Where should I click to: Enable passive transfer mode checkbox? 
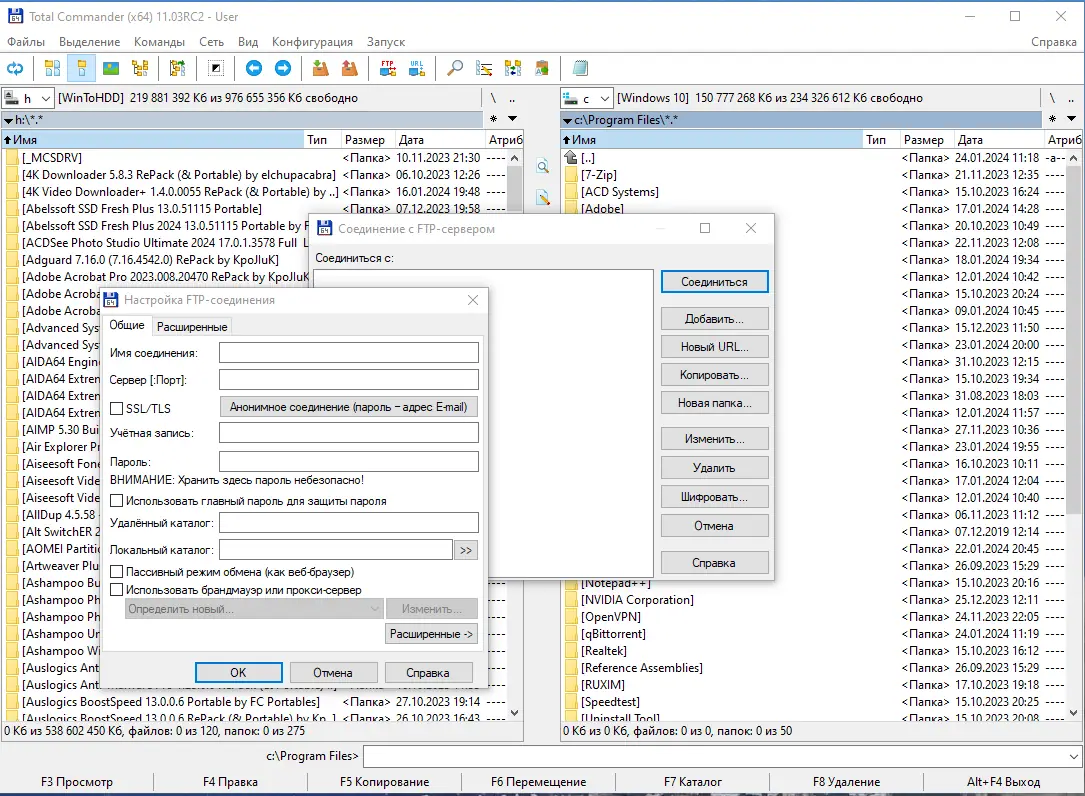pyautogui.click(x=116, y=572)
